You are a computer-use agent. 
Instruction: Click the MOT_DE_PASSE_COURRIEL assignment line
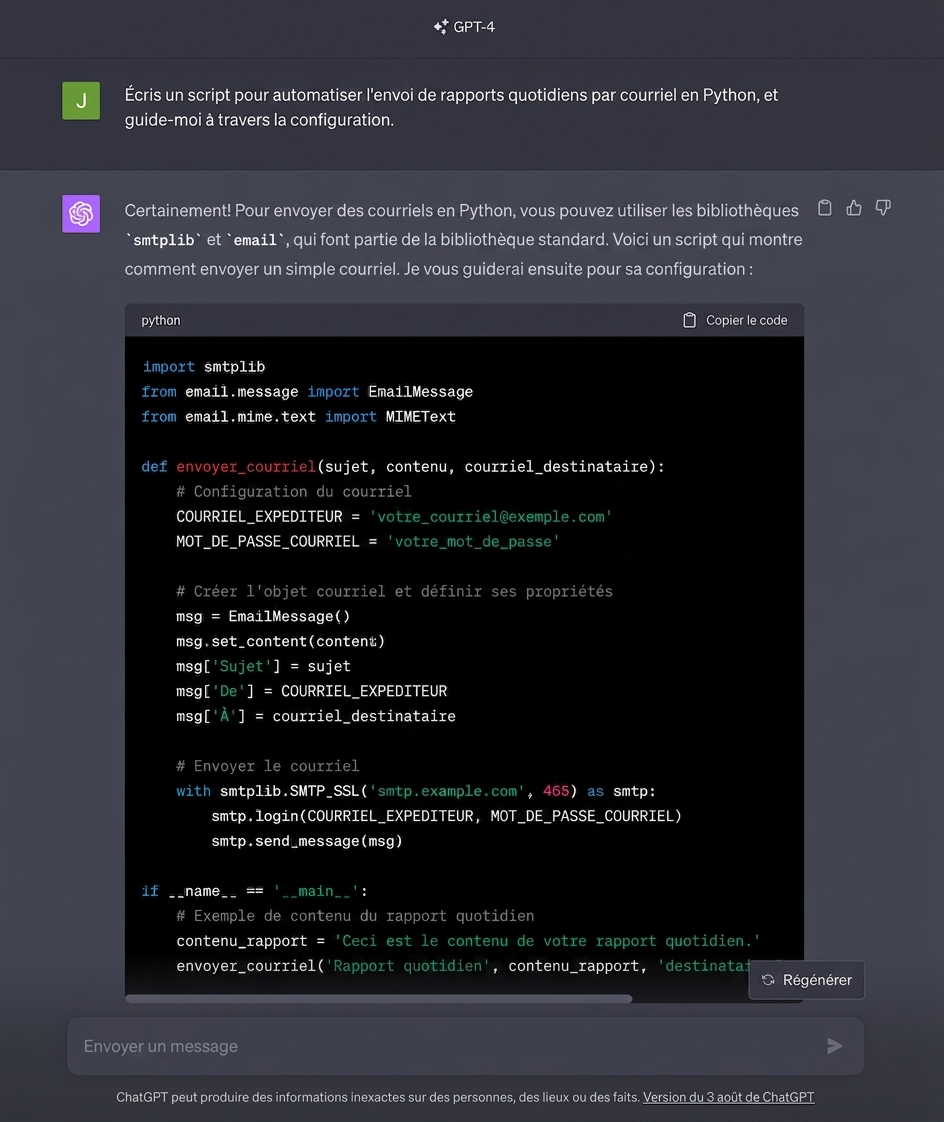point(368,542)
